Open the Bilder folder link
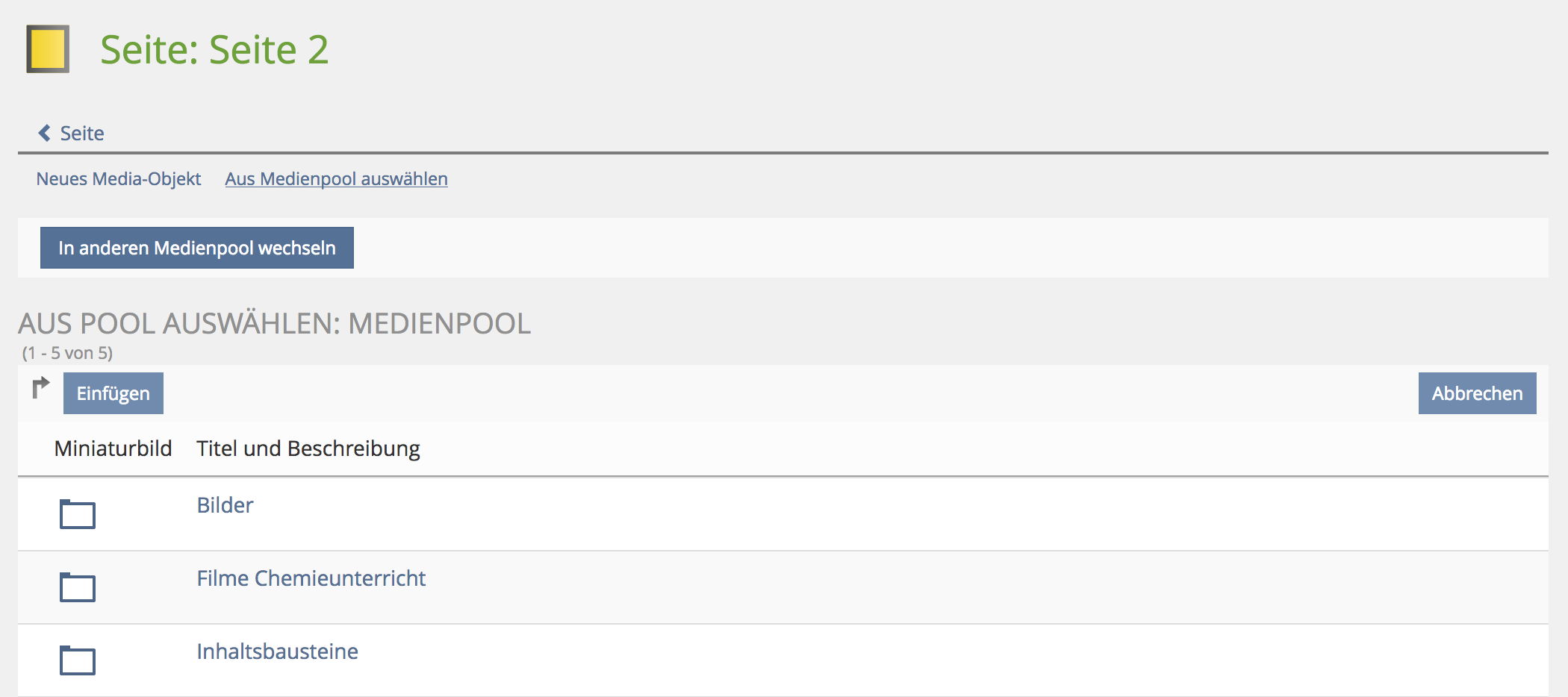 [225, 505]
